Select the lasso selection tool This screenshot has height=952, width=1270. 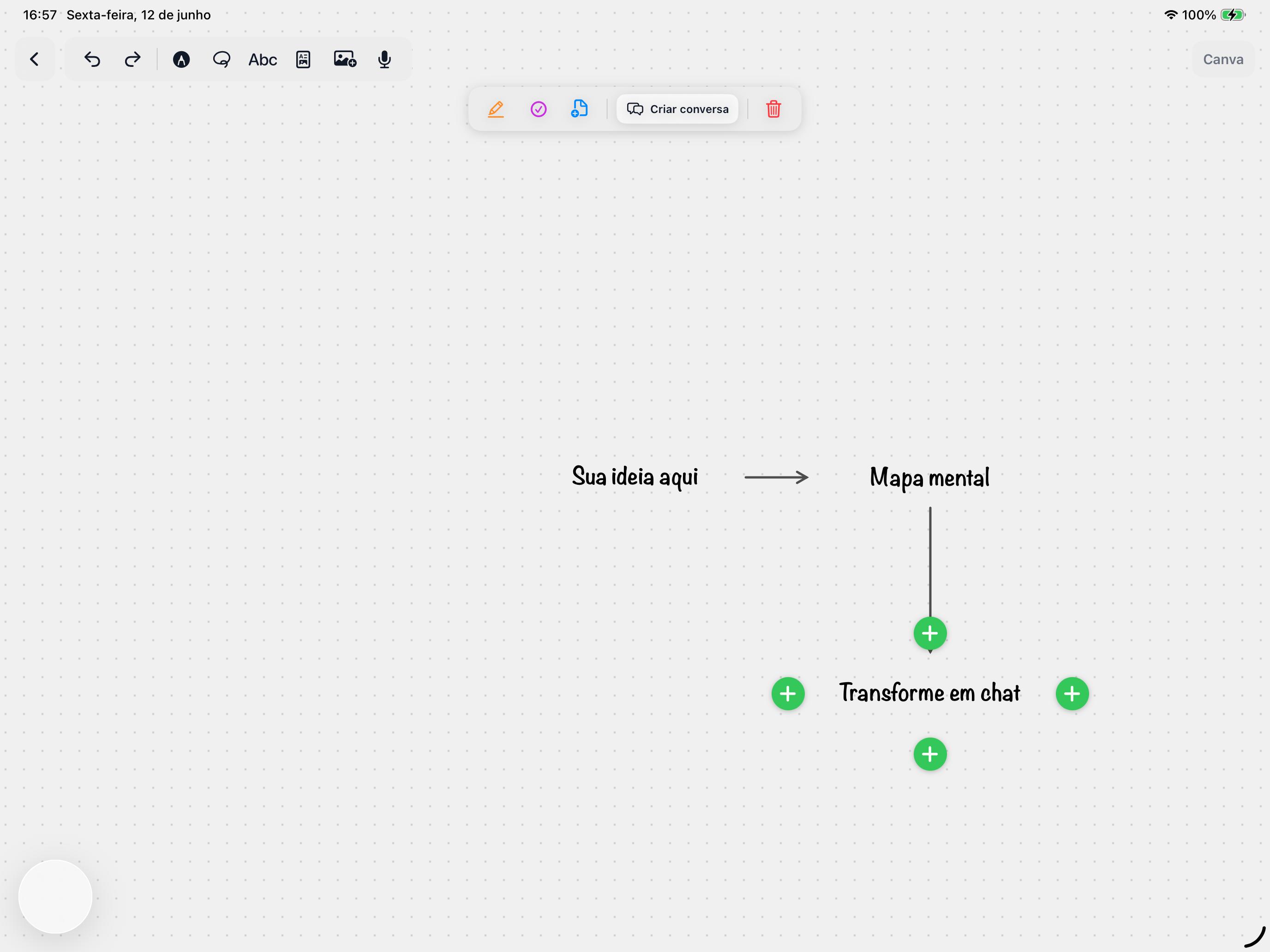pos(222,59)
